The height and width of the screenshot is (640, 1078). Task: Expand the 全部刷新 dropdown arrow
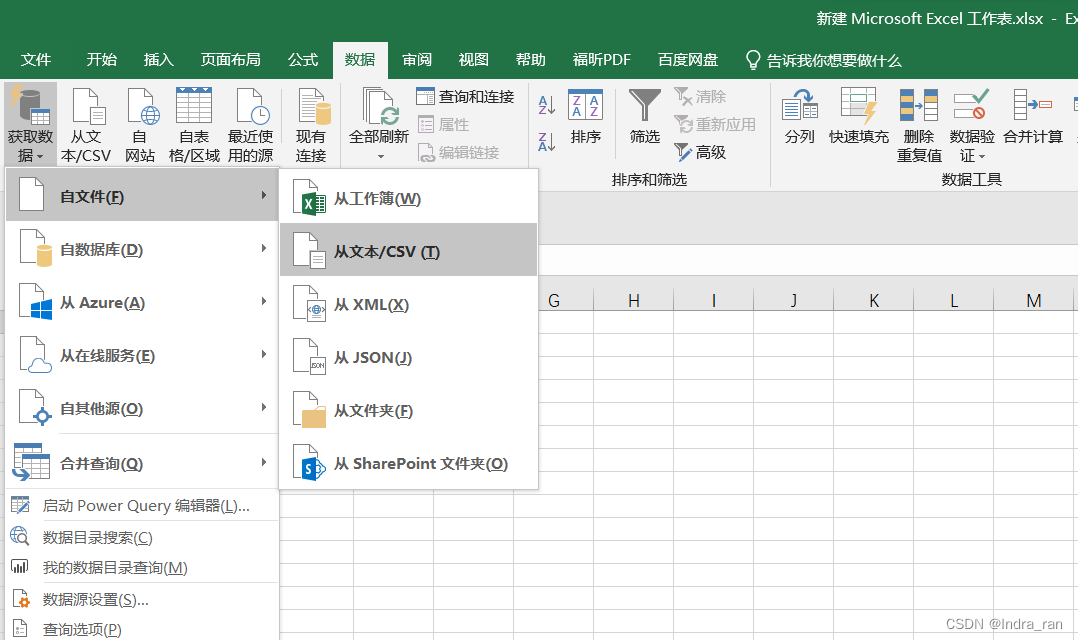380,157
